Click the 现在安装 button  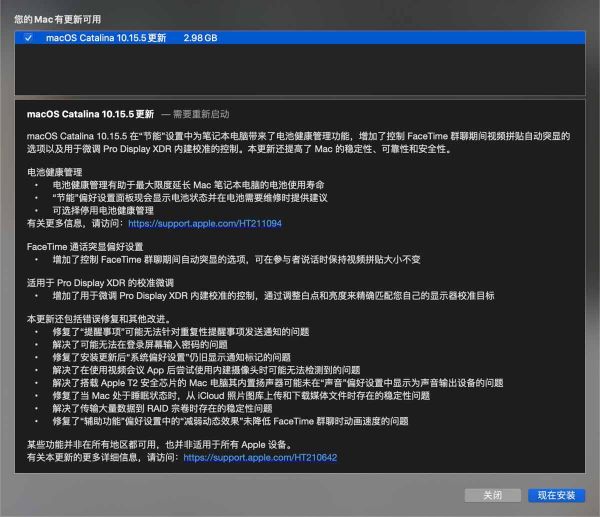point(554,495)
